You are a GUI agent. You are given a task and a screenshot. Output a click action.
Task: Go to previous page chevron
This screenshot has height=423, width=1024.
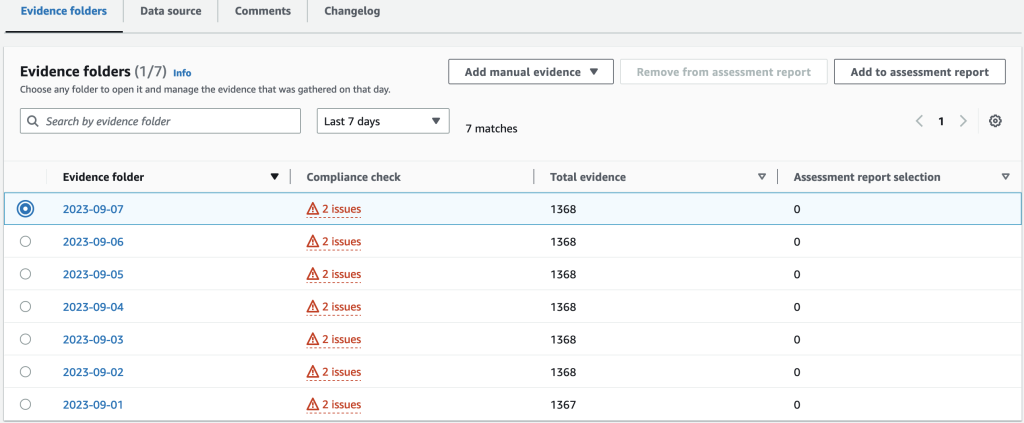click(x=919, y=121)
